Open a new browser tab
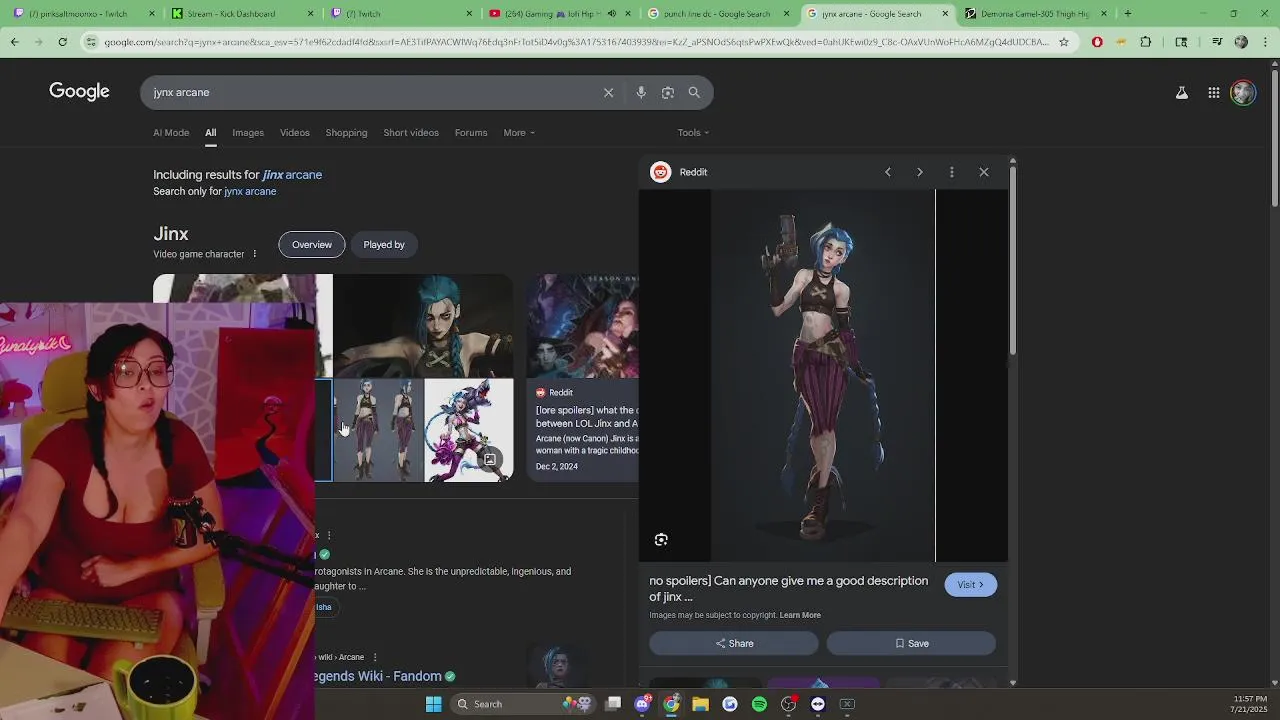 1128,14
